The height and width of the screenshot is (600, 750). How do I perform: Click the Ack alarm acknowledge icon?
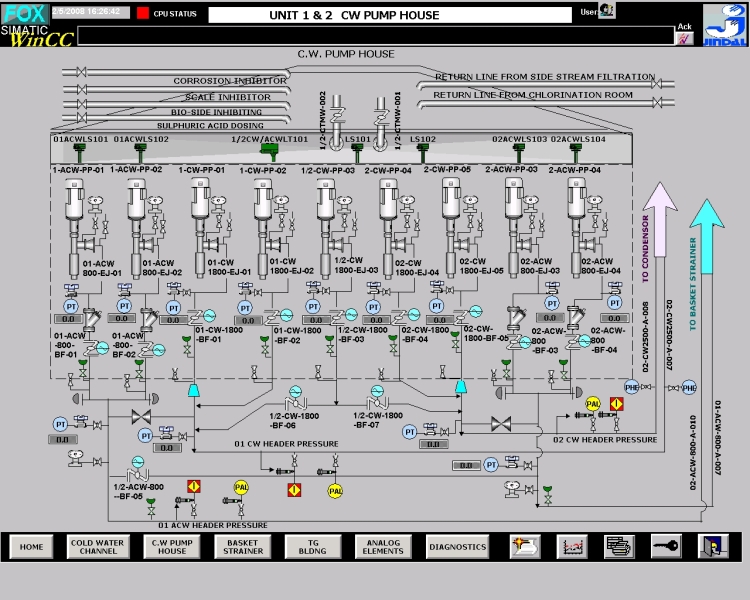point(684,39)
